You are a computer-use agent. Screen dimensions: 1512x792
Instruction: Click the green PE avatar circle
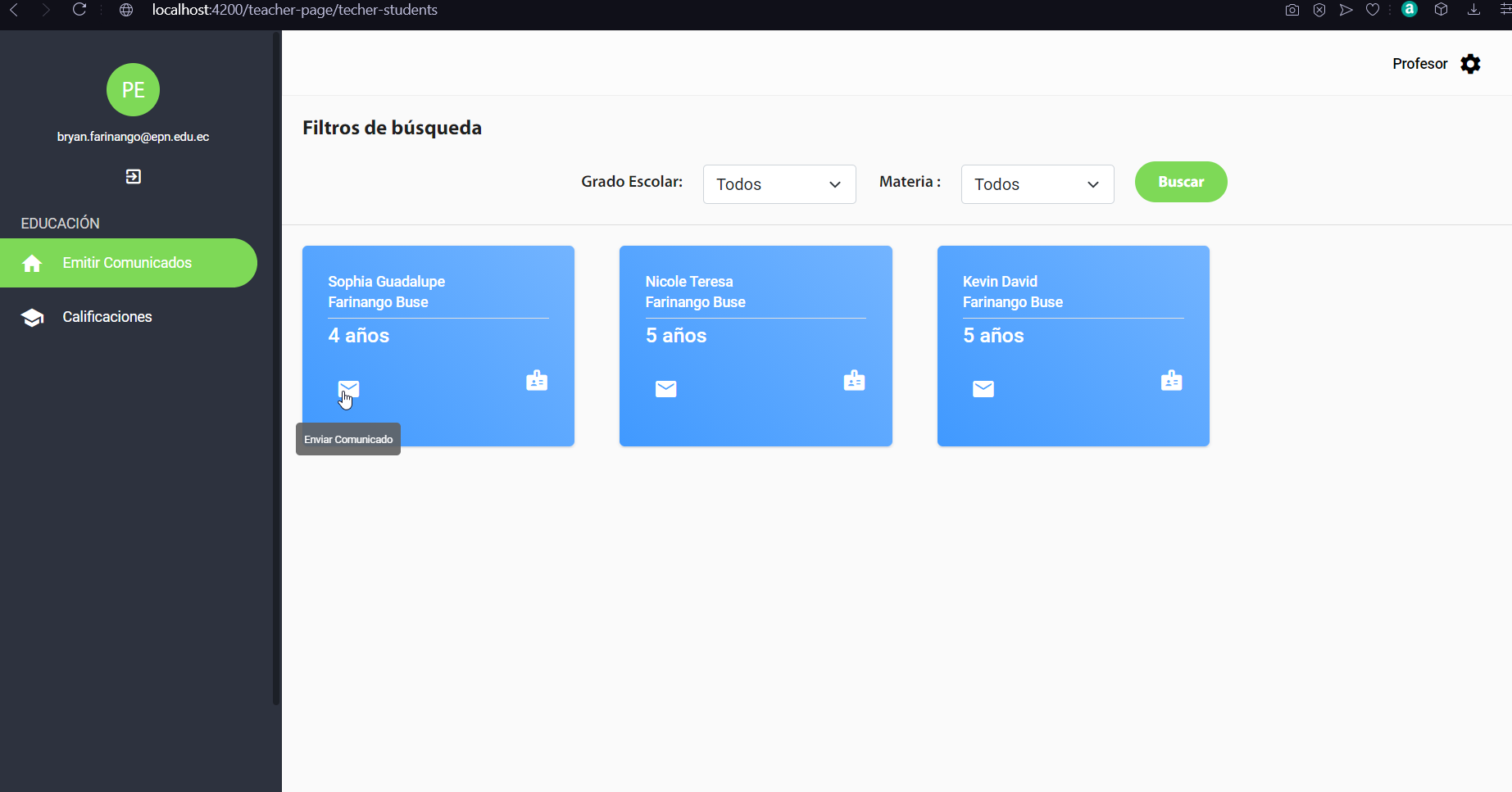pos(133,90)
